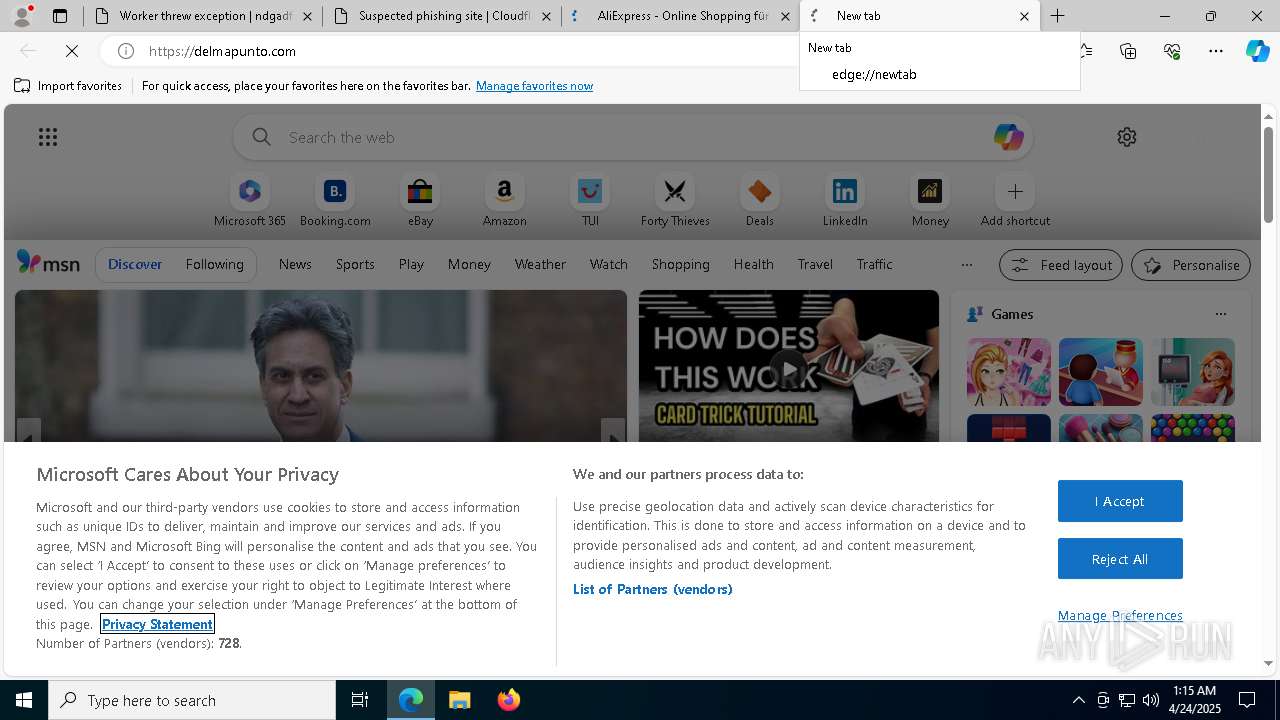
Task: Select the Discover feed tab
Action: 135,264
